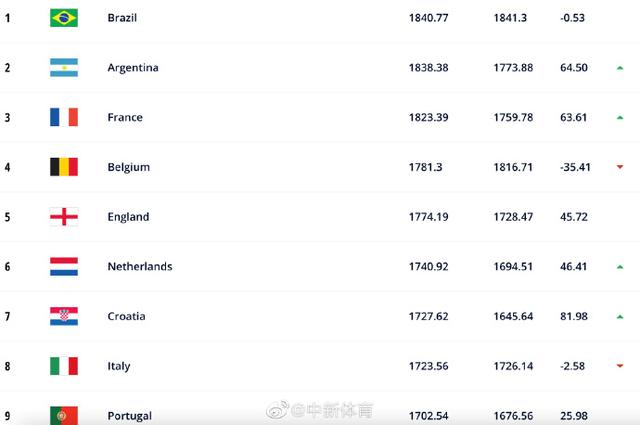Image resolution: width=640 pixels, height=425 pixels.
Task: Click the Italy flag icon
Action: coord(64,366)
